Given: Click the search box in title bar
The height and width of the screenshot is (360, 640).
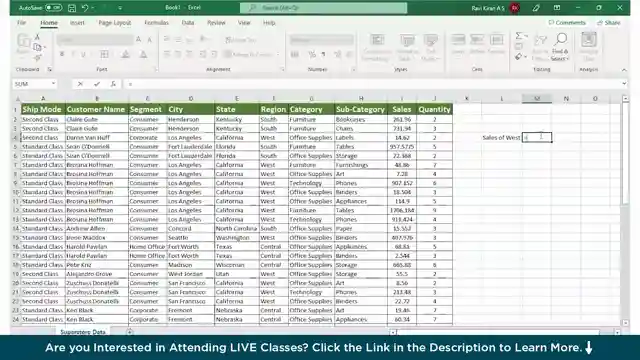Looking at the screenshot, I should point(323,8).
